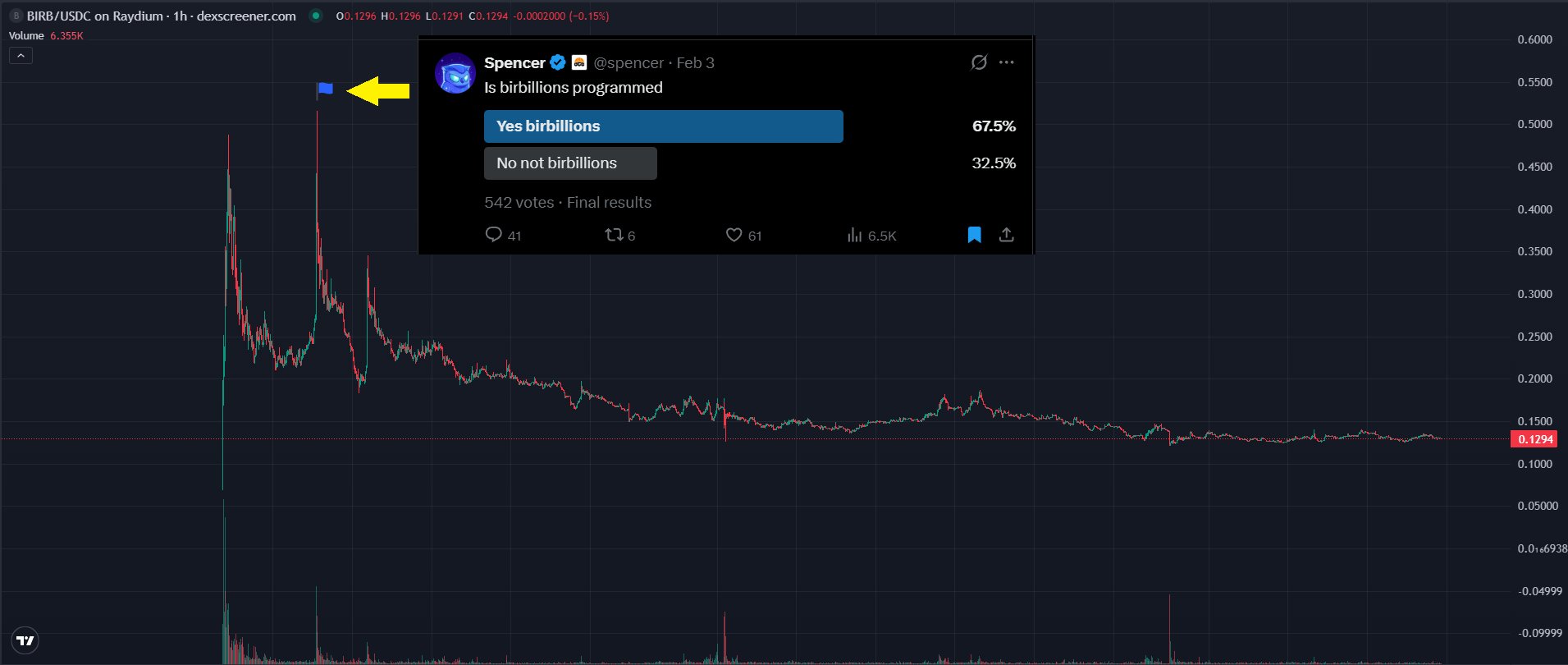1568x665 pixels.
Task: Click the repost icon on the tweet
Action: [614, 235]
